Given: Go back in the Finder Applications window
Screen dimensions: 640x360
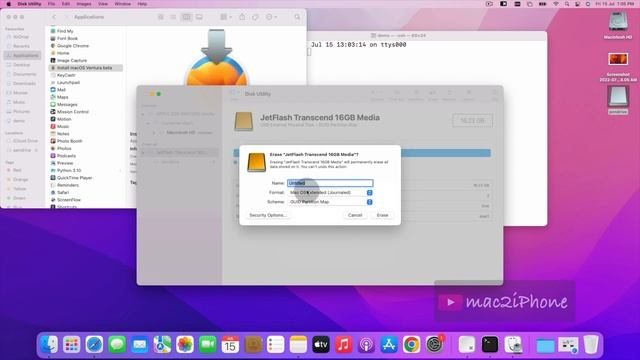Looking at the screenshot, I should tap(54, 17).
